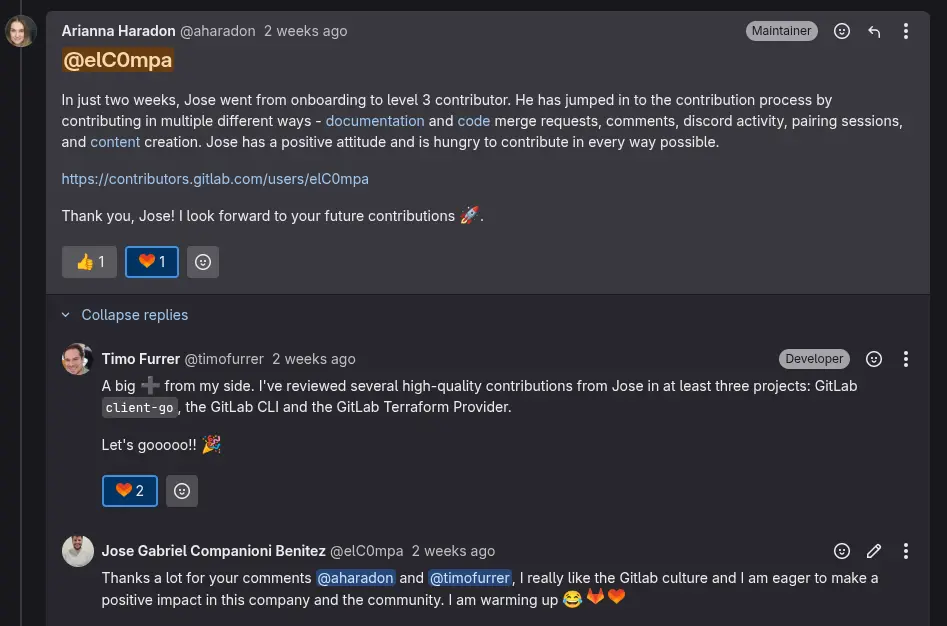The width and height of the screenshot is (947, 626).
Task: Open the more actions dropdown on Arianna's comment
Action: [x=906, y=31]
